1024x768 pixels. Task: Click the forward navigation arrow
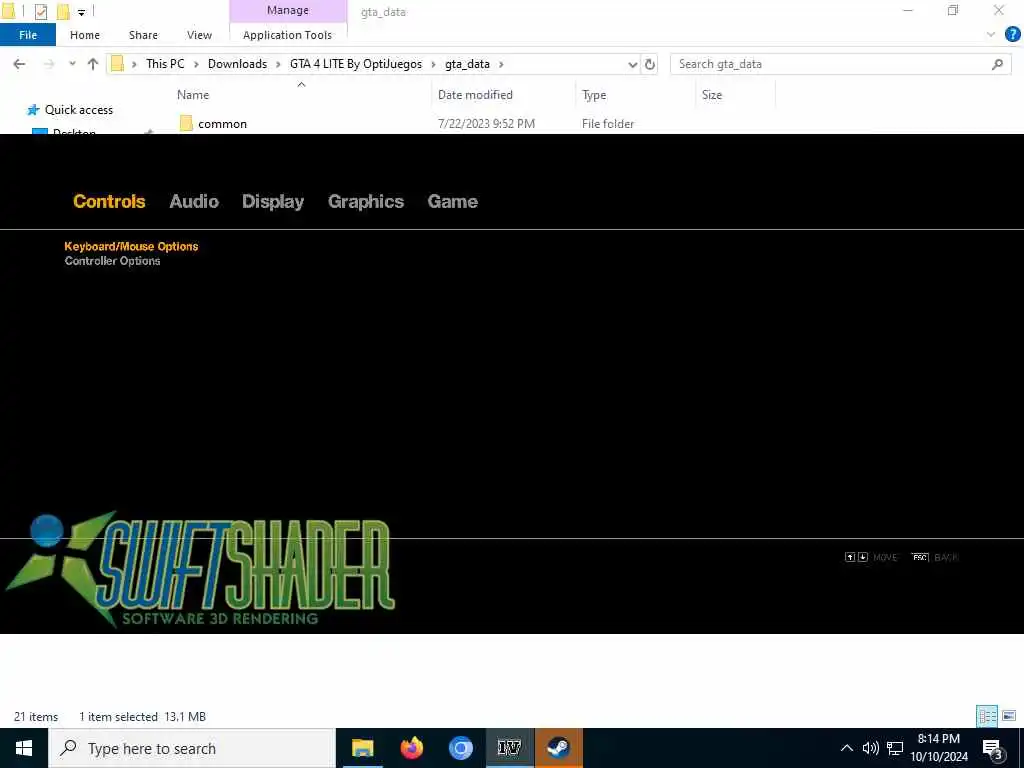49,64
